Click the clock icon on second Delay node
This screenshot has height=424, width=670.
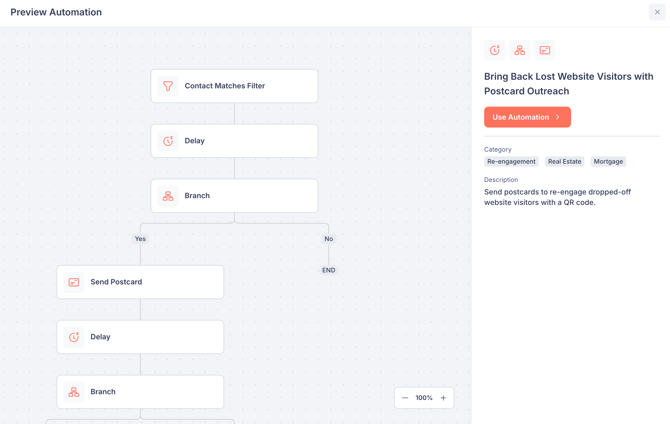[74, 337]
